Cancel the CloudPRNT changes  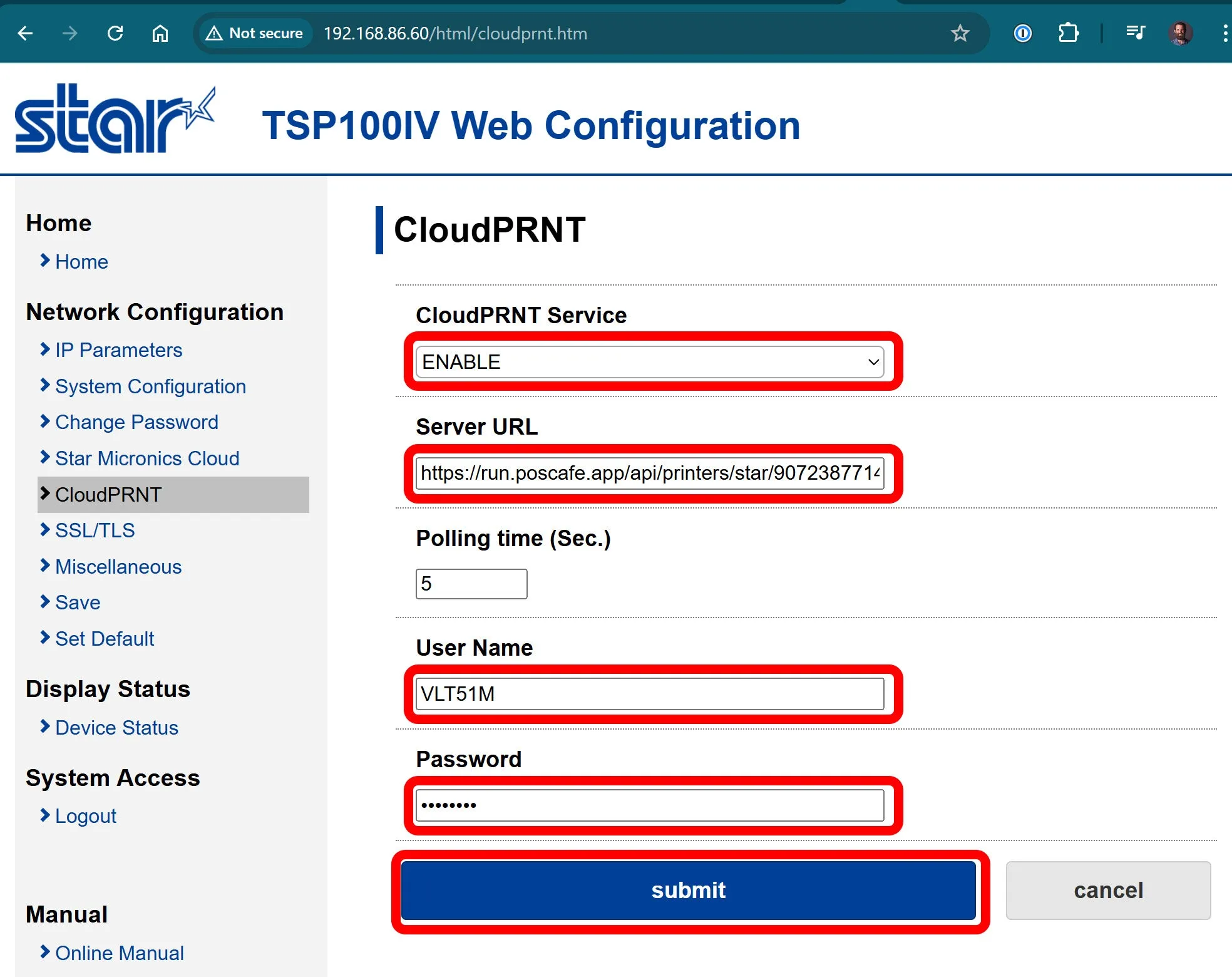pos(1108,891)
